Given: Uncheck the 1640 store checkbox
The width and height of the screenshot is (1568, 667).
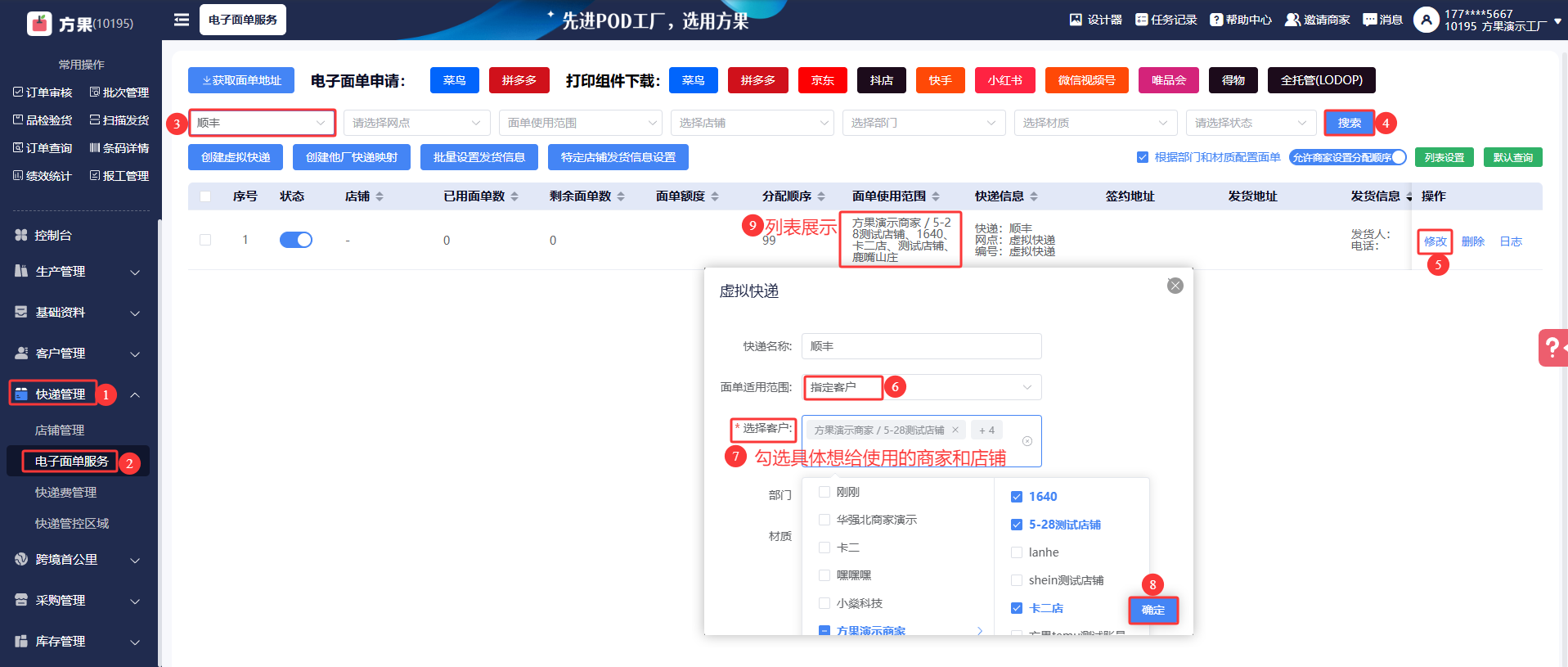Looking at the screenshot, I should (1017, 497).
